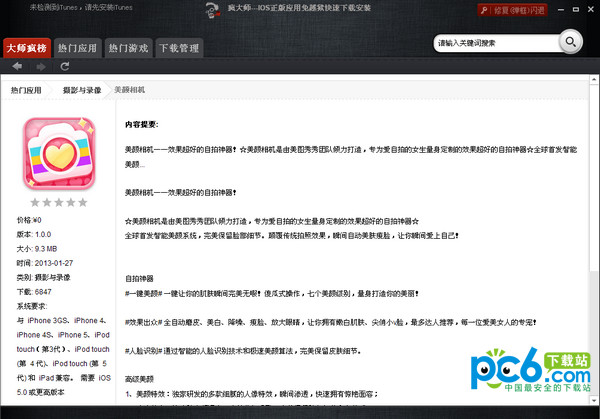Screen dimensions: 600x419
Task: Click the 摄影与录像 breadcrumb link
Action: (x=82, y=90)
